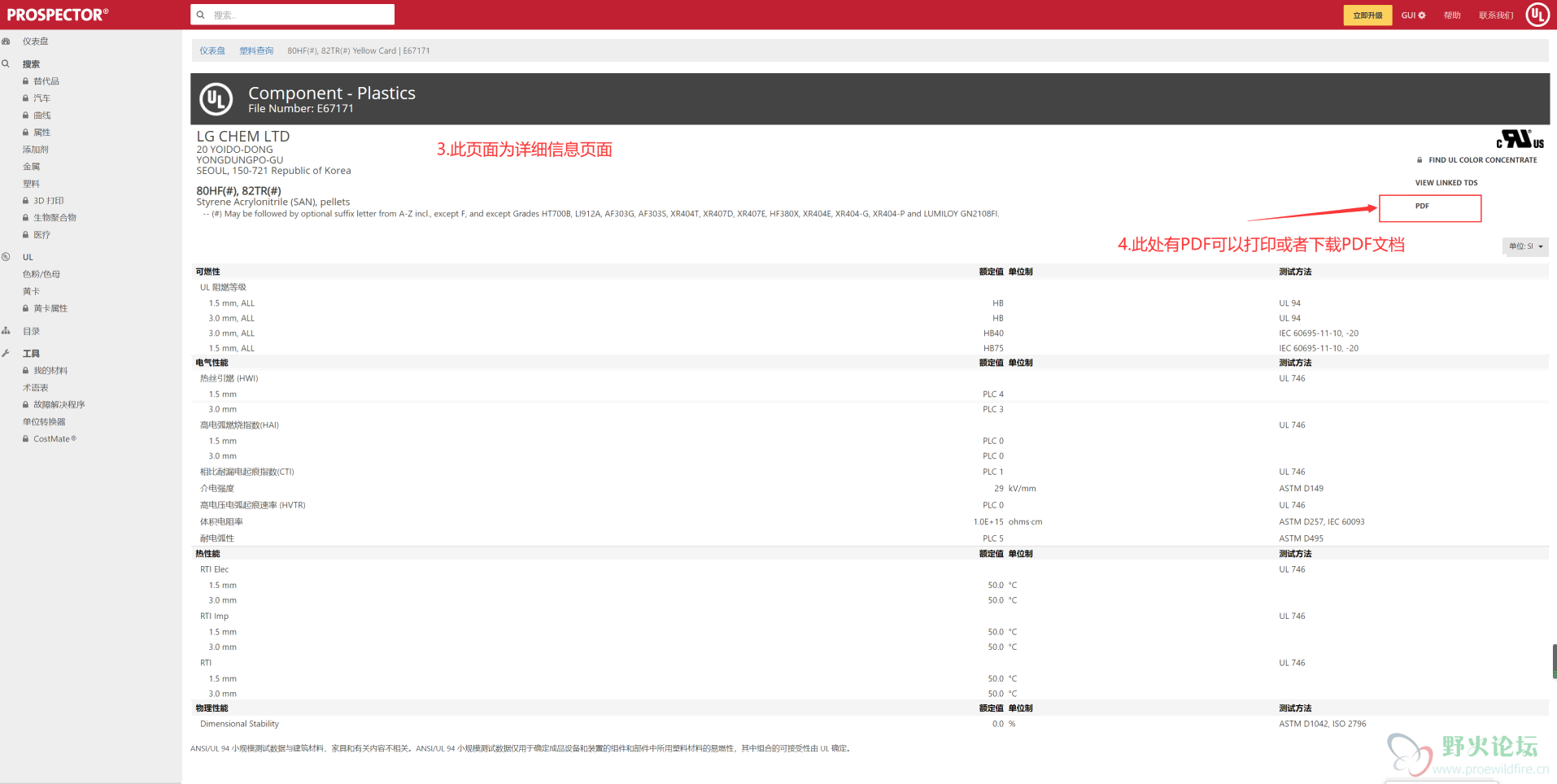Image resolution: width=1557 pixels, height=784 pixels.
Task: Click the PROSPECTOR logo
Action: (x=58, y=15)
